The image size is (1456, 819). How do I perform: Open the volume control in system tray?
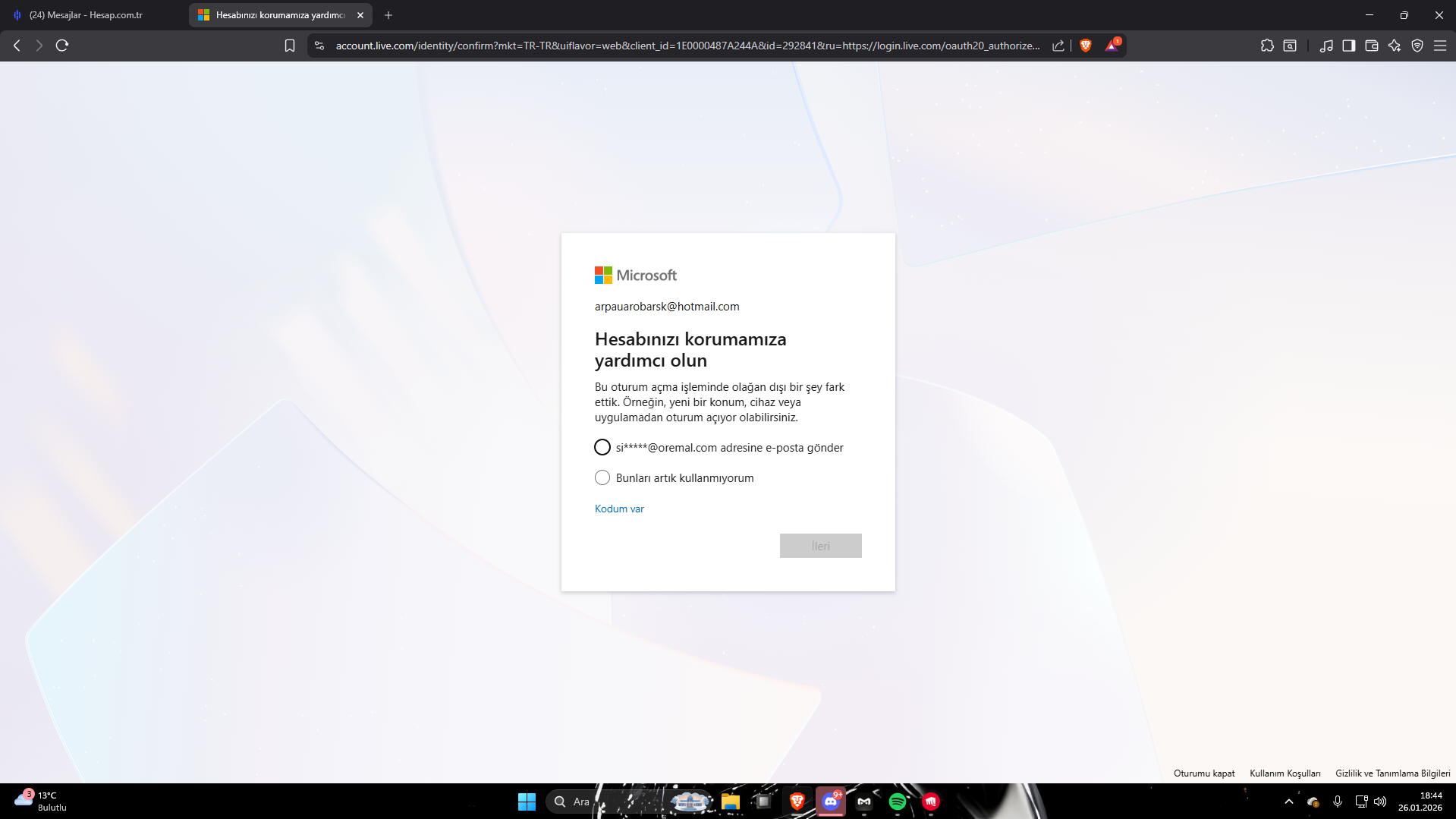pyautogui.click(x=1380, y=802)
